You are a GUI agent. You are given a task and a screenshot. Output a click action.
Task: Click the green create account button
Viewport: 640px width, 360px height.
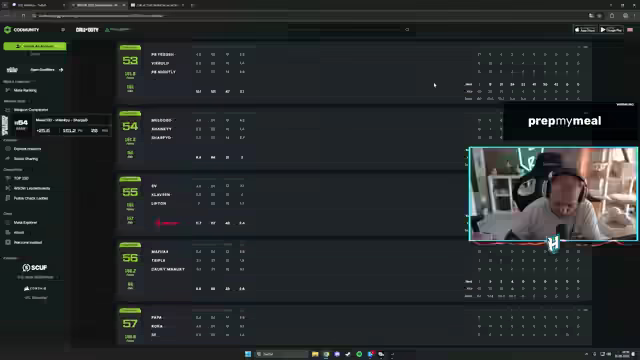35,46
